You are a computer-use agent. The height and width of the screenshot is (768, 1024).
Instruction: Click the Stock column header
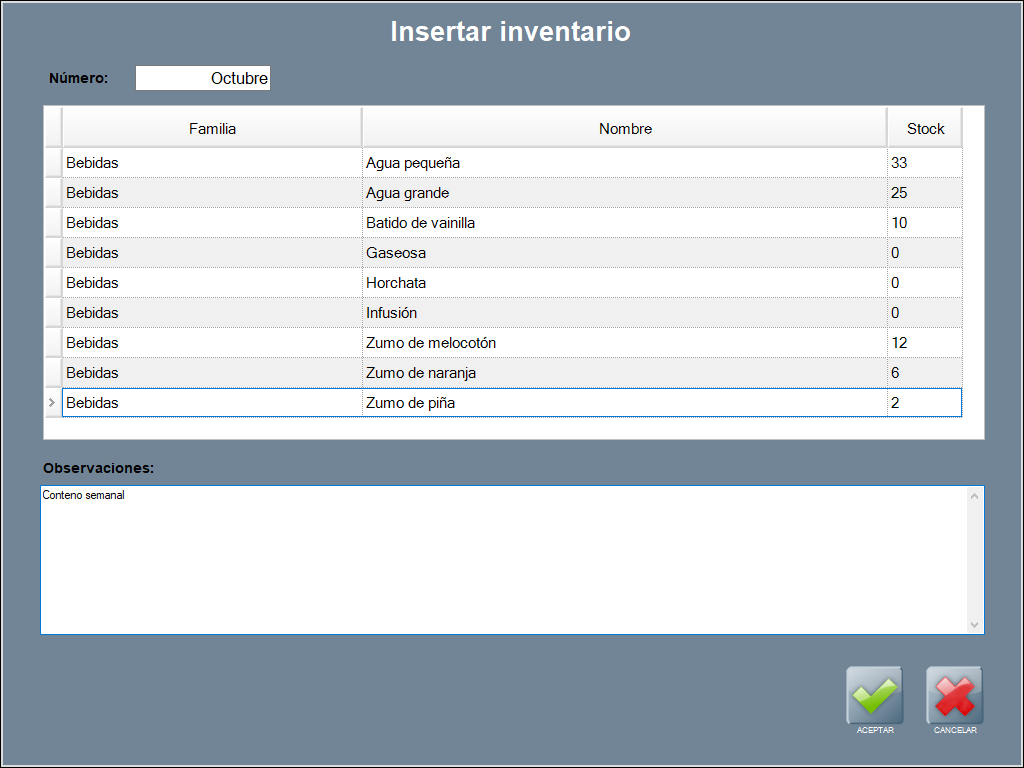tap(924, 128)
